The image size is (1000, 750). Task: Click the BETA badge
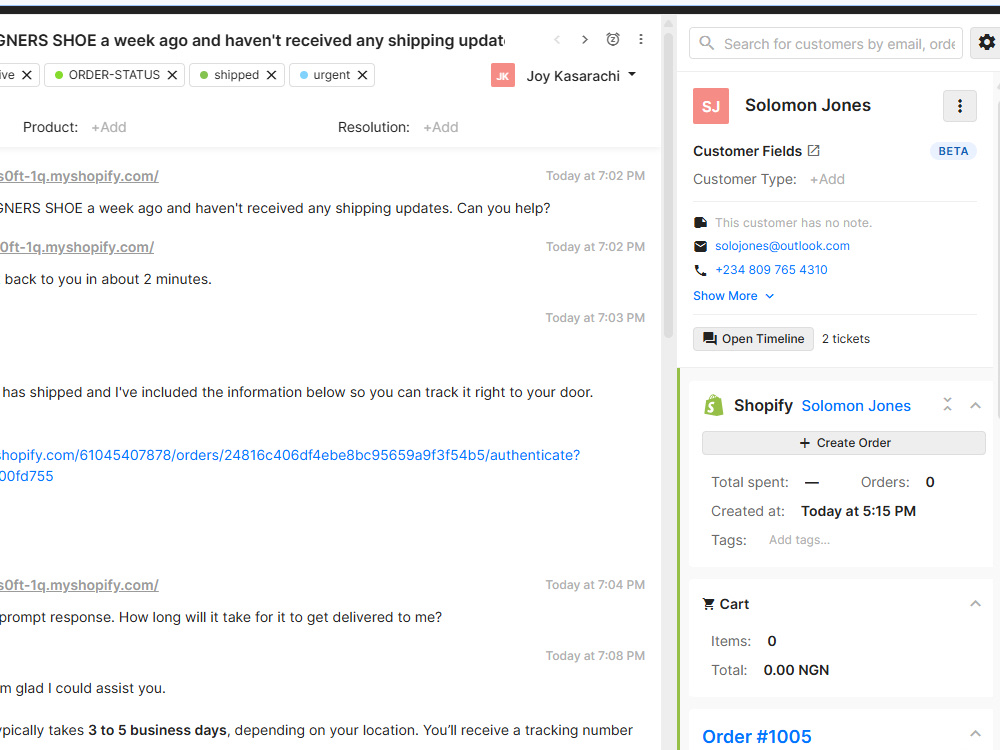[953, 151]
